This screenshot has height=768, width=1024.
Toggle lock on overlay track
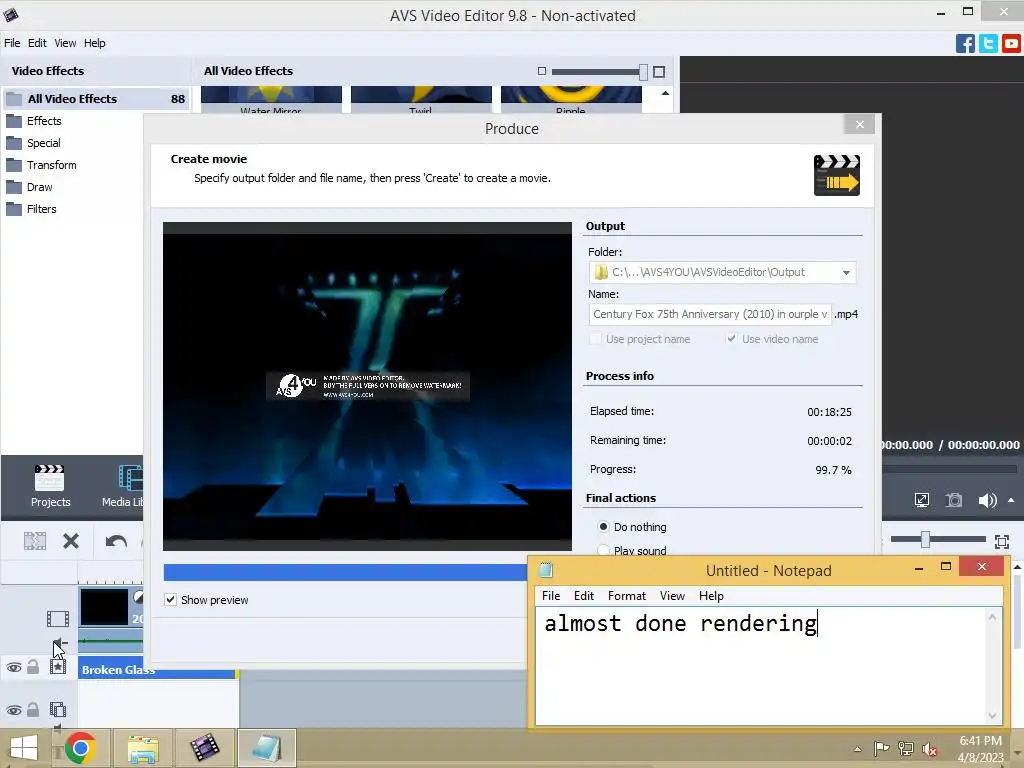coord(33,709)
